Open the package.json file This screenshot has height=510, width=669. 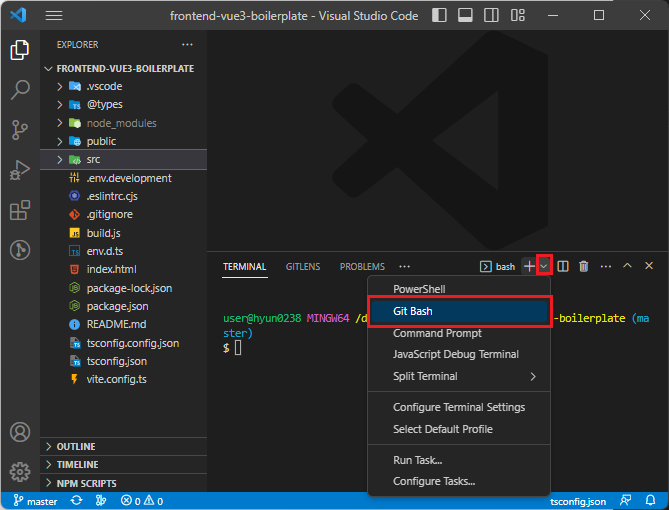tap(124, 306)
